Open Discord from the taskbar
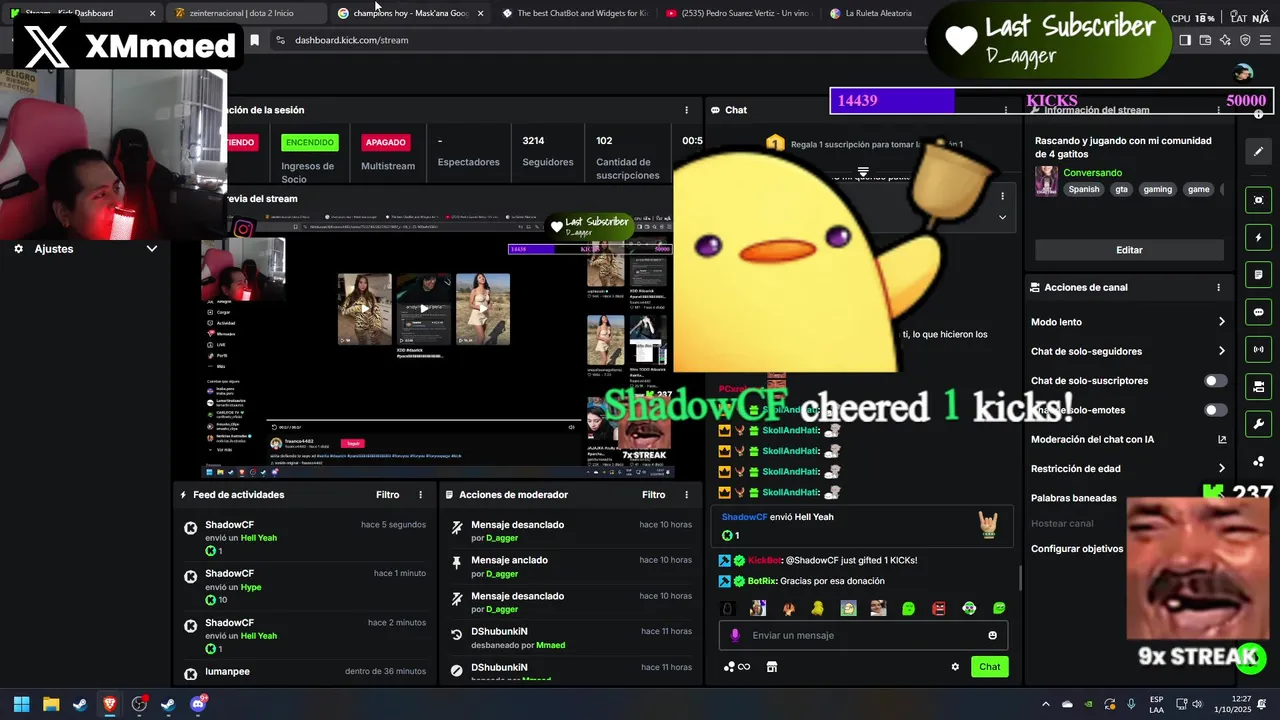Image resolution: width=1280 pixels, height=720 pixels. tap(198, 704)
